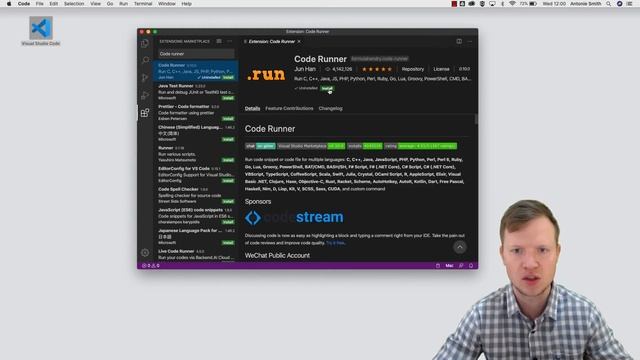Open the marketplace header more actions ellipsis
640x360 pixels.
[229, 41]
